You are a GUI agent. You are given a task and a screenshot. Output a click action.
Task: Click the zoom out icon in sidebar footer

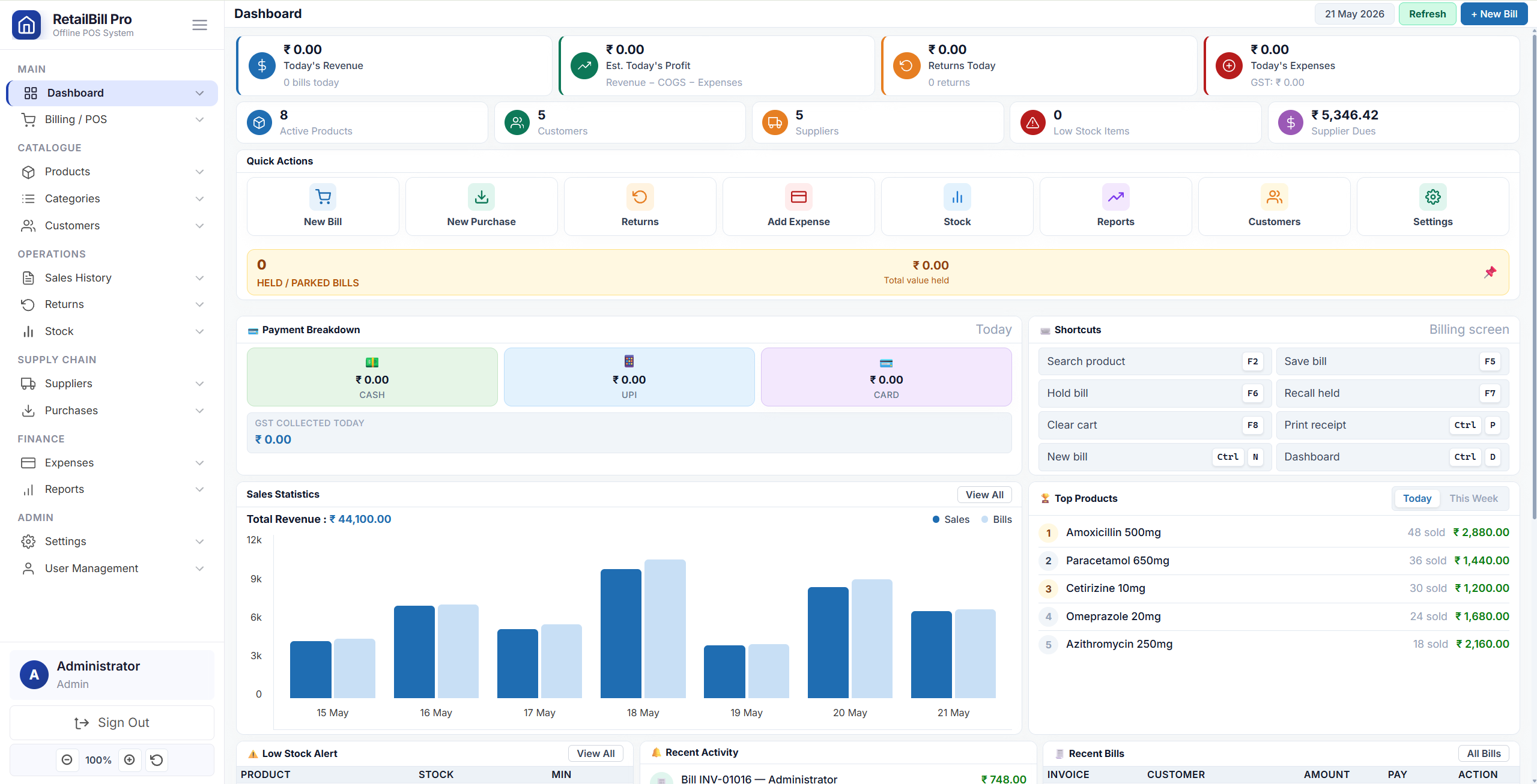click(x=67, y=760)
